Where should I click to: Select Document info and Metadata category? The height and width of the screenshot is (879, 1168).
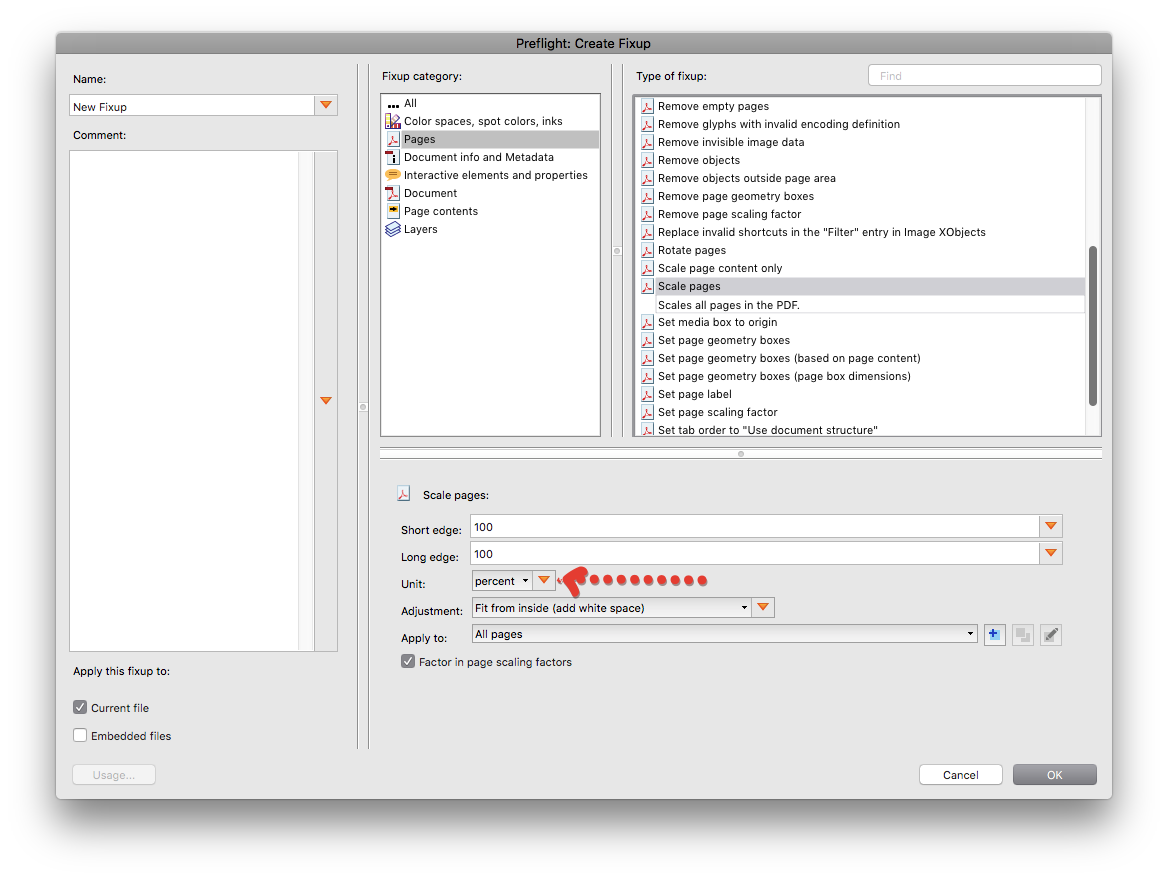click(478, 157)
